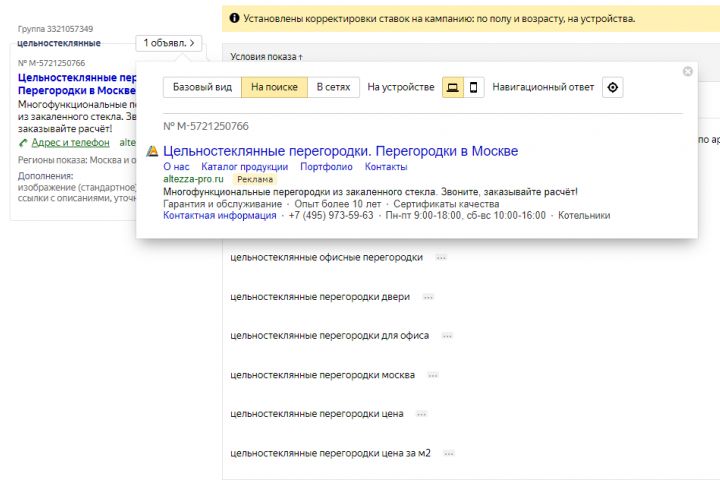720x480 pixels.
Task: Click ad headline 'Цельностеклянные перегородки. Перегородки в Москве'
Action: [340, 151]
